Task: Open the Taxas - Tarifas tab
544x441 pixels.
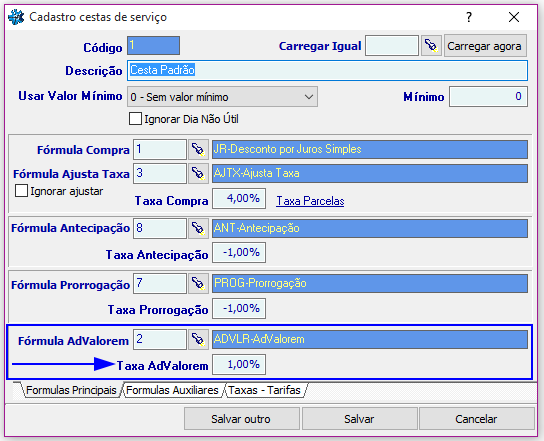Action: (264, 390)
